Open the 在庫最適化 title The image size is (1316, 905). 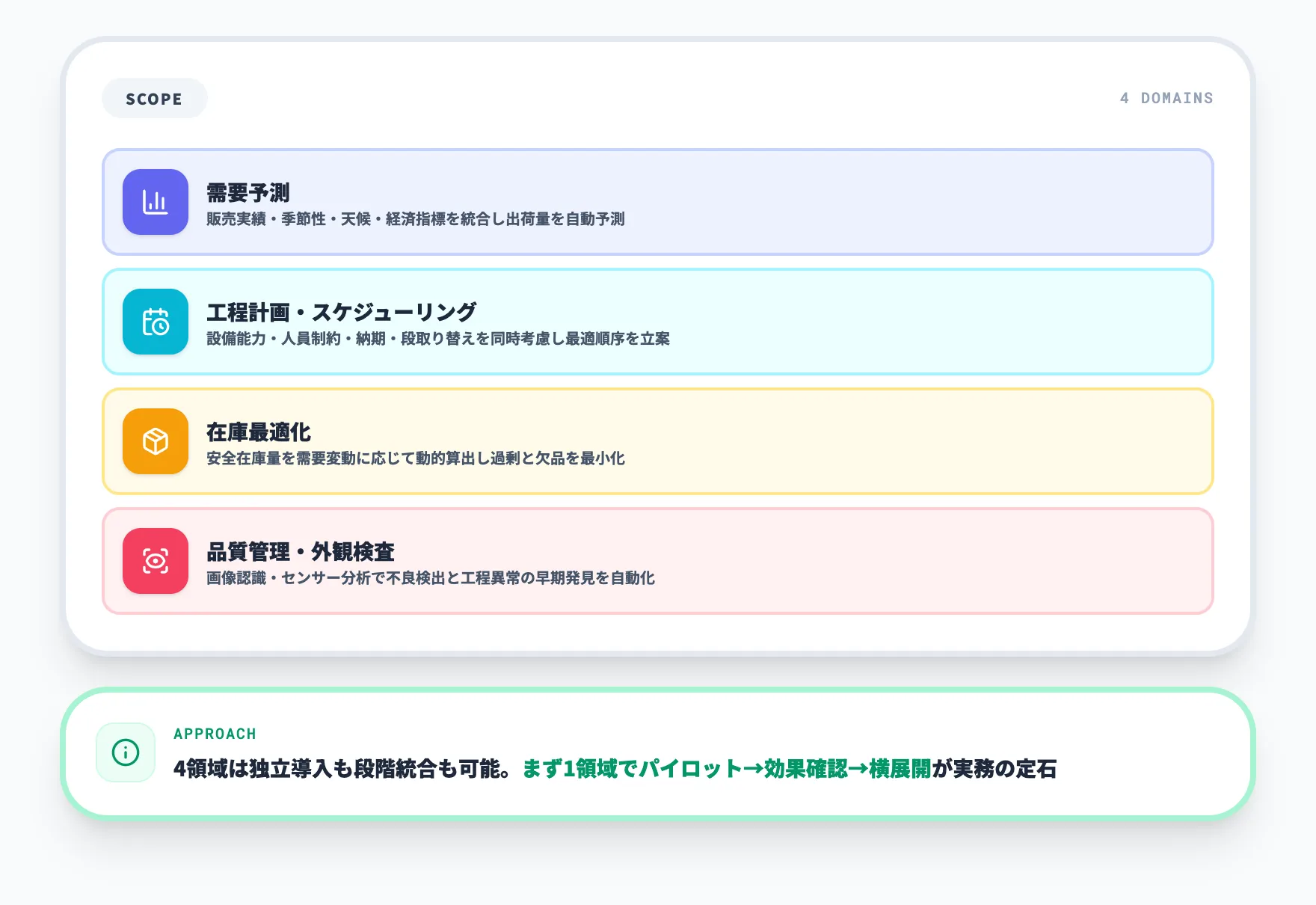[x=258, y=432]
